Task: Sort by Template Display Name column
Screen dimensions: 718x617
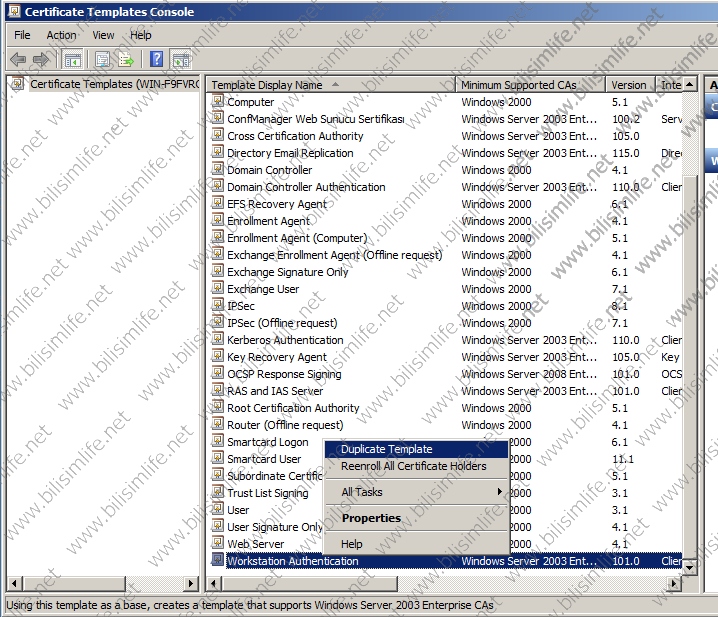Action: click(331, 85)
